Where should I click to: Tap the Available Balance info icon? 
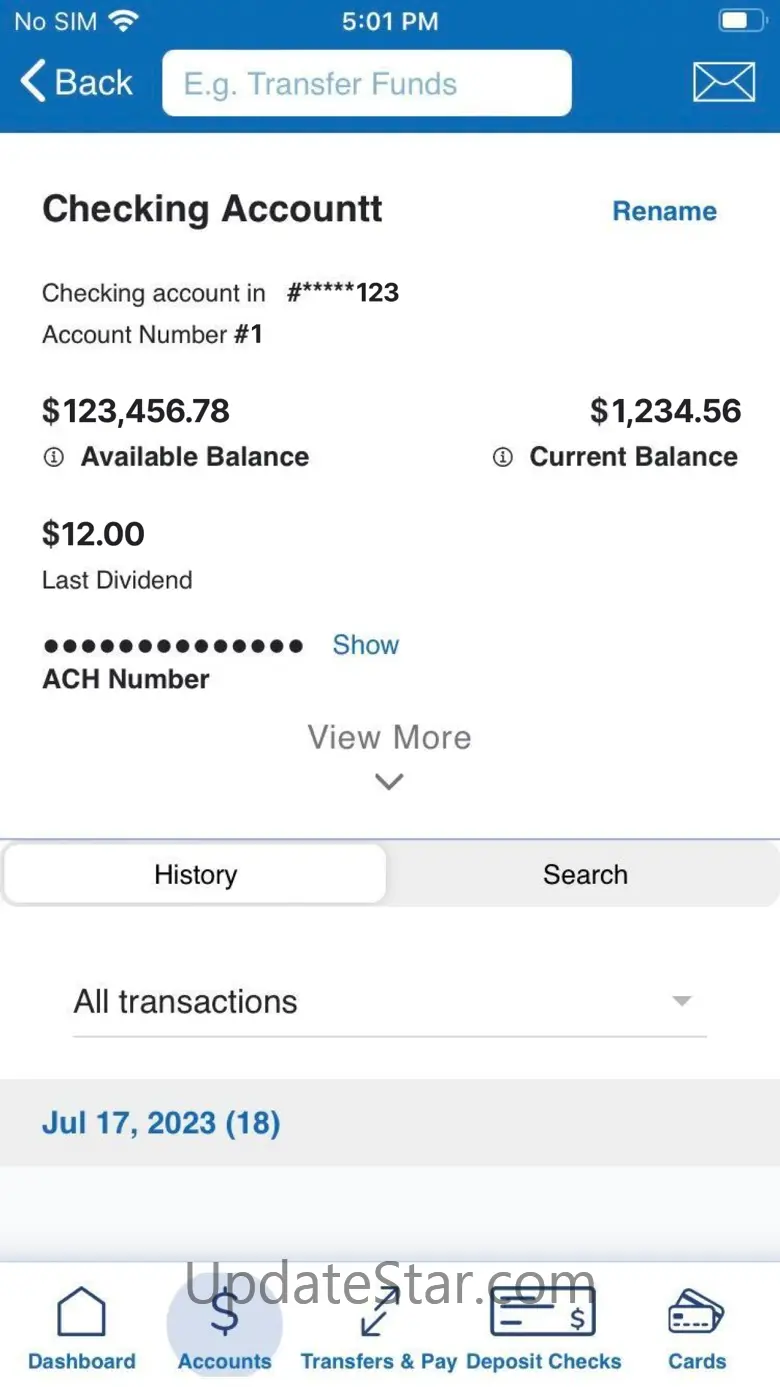pyautogui.click(x=53, y=457)
